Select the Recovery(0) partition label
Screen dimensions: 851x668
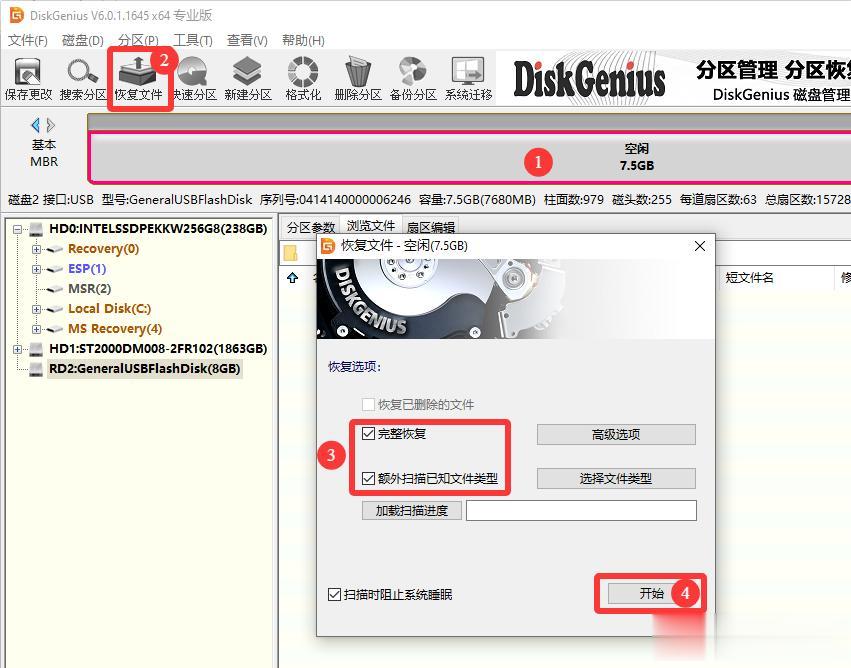[104, 249]
